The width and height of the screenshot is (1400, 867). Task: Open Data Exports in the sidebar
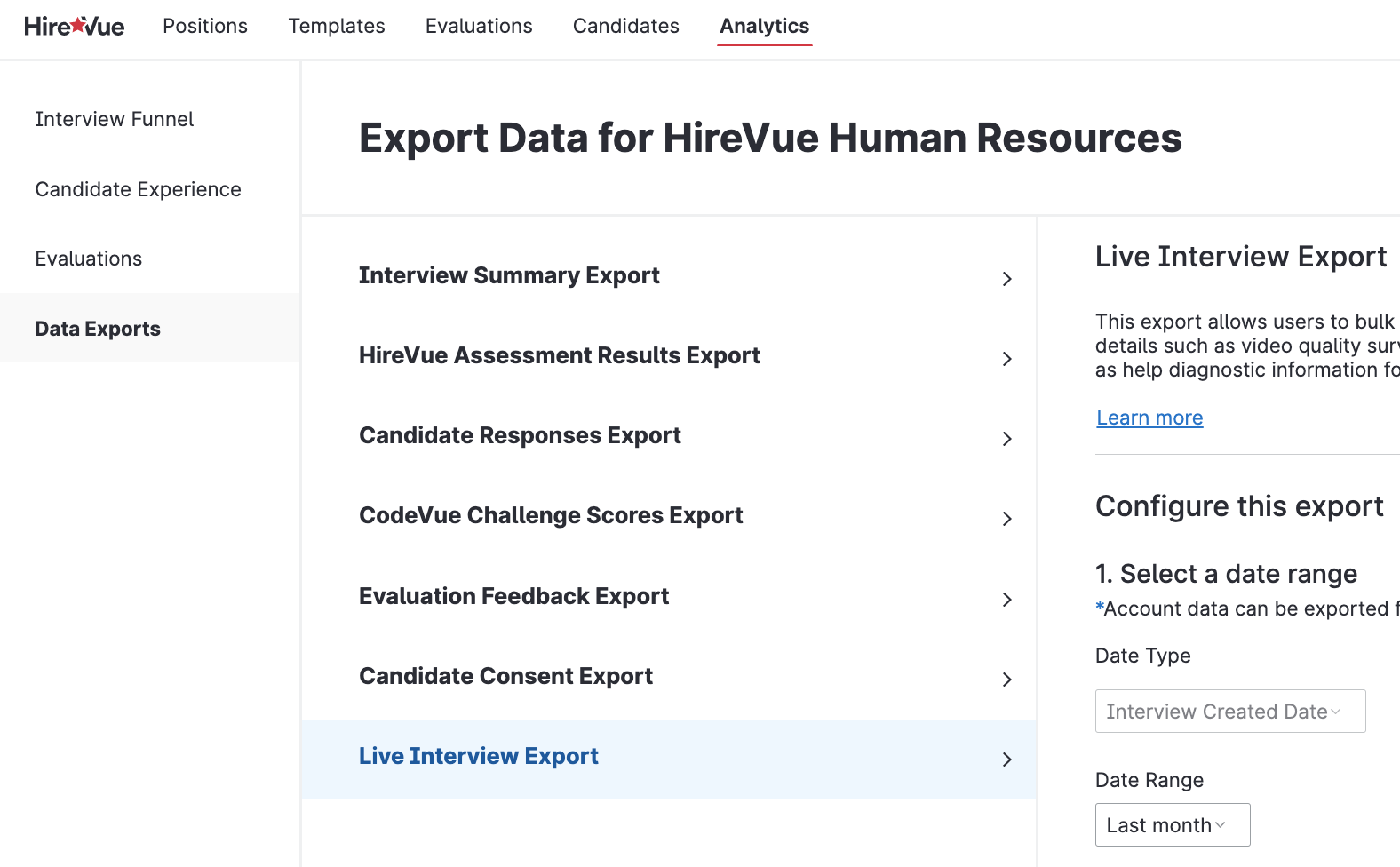click(98, 329)
